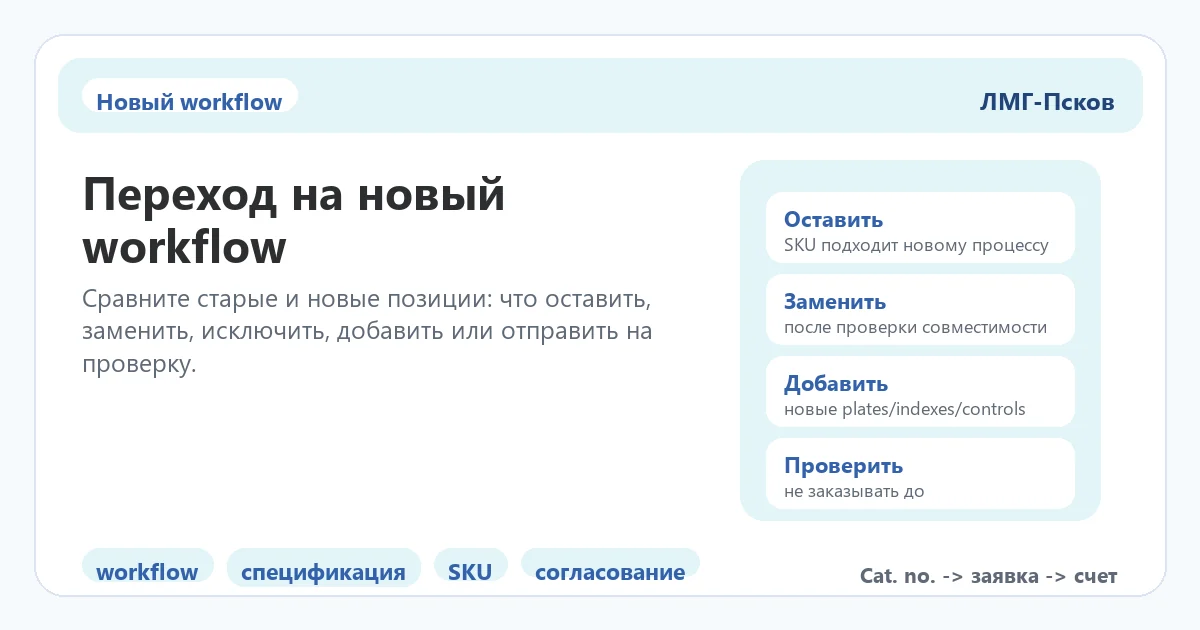Screen dimensions: 1200x630
Task: Select the 'Заменить' card
Action: pyautogui.click(x=920, y=310)
